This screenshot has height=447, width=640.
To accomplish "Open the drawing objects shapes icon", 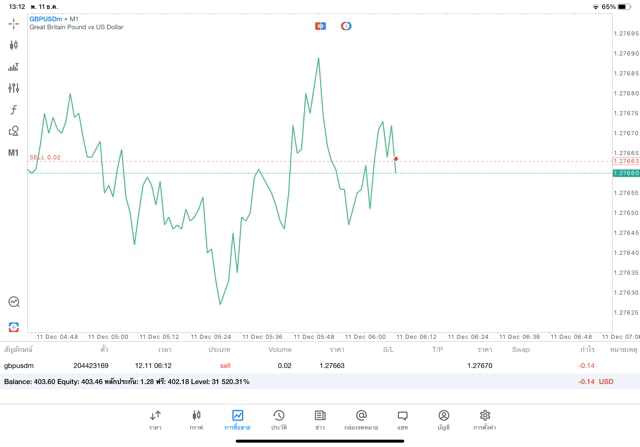I will pos(14,131).
